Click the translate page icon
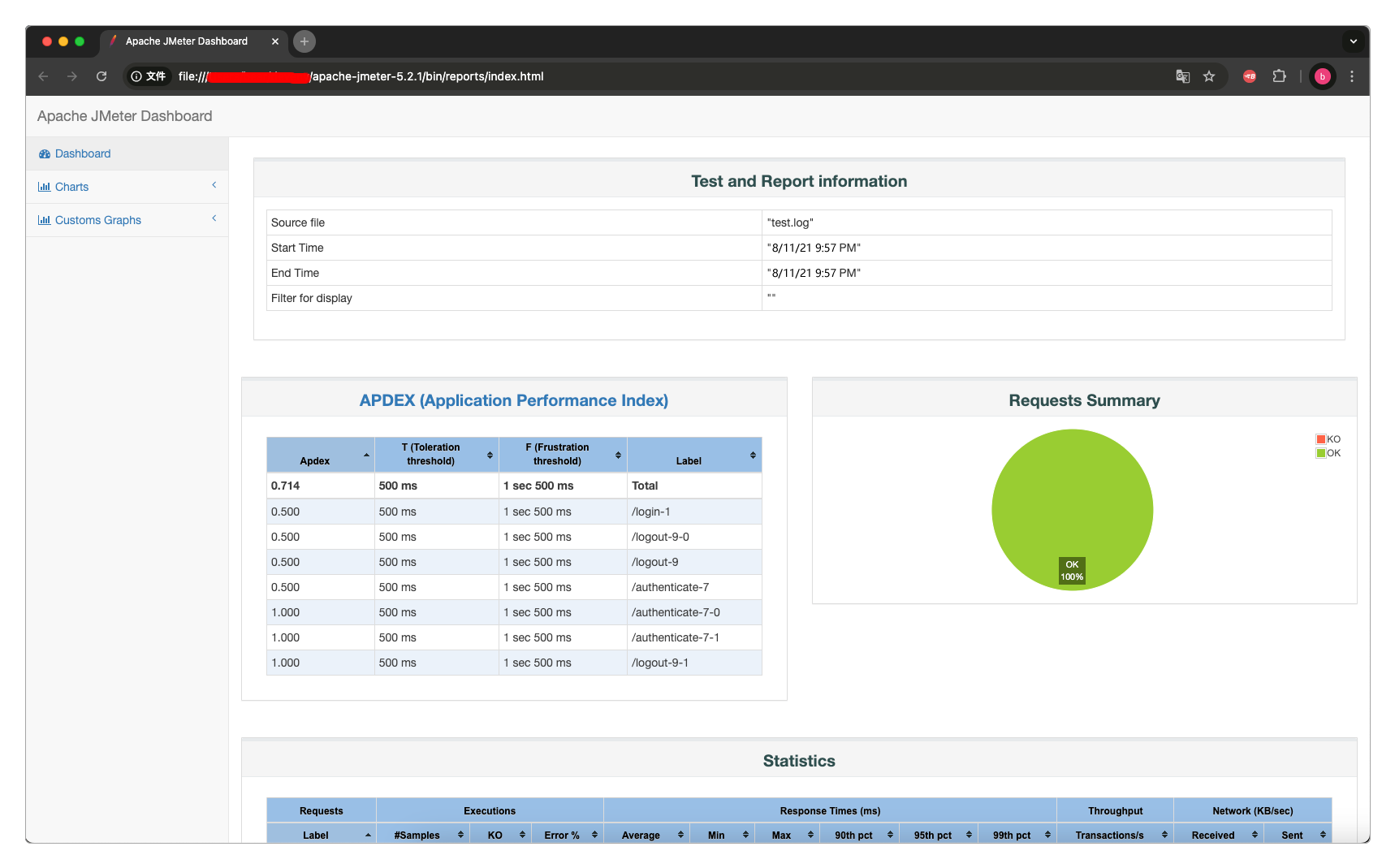The height and width of the screenshot is (868, 1395). click(x=1183, y=76)
